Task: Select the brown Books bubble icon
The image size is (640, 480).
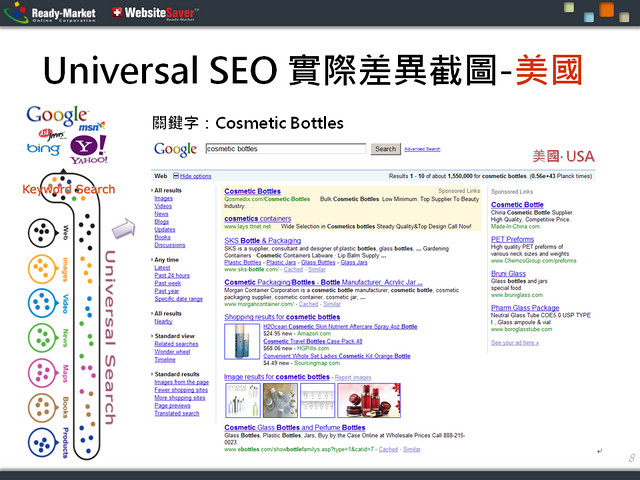Action: coord(42,408)
